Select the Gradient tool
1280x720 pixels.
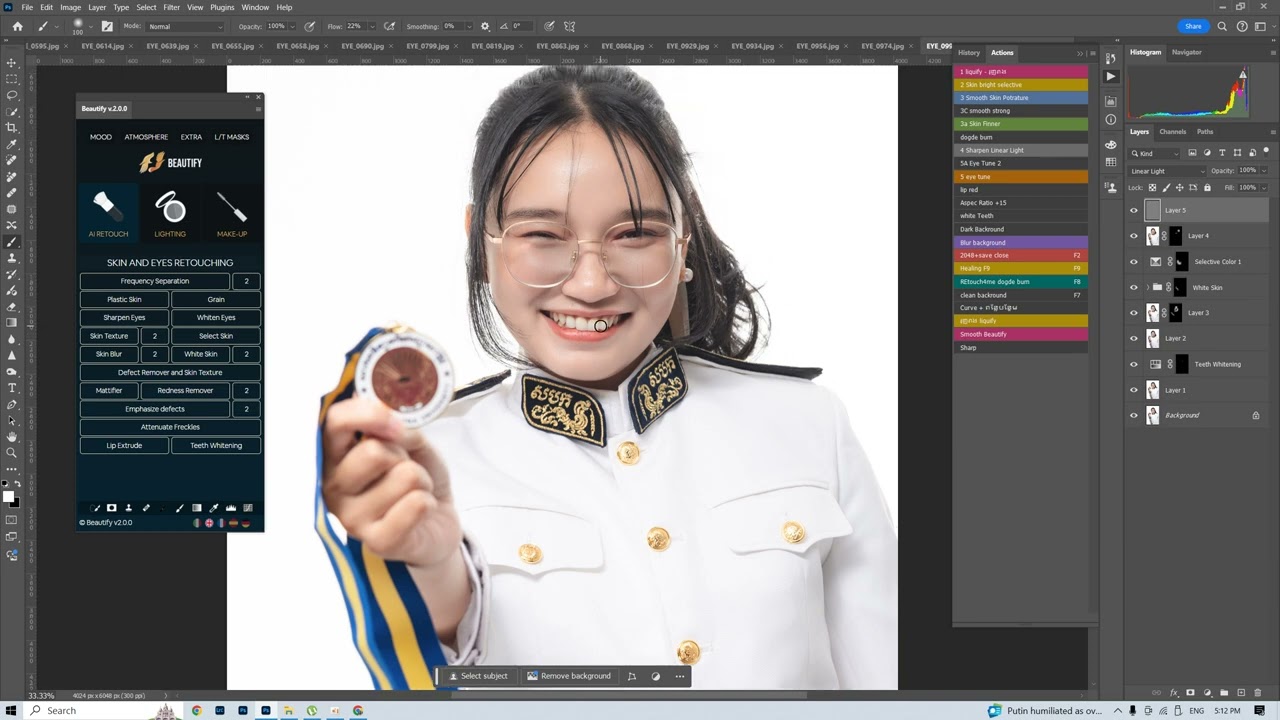tap(12, 323)
